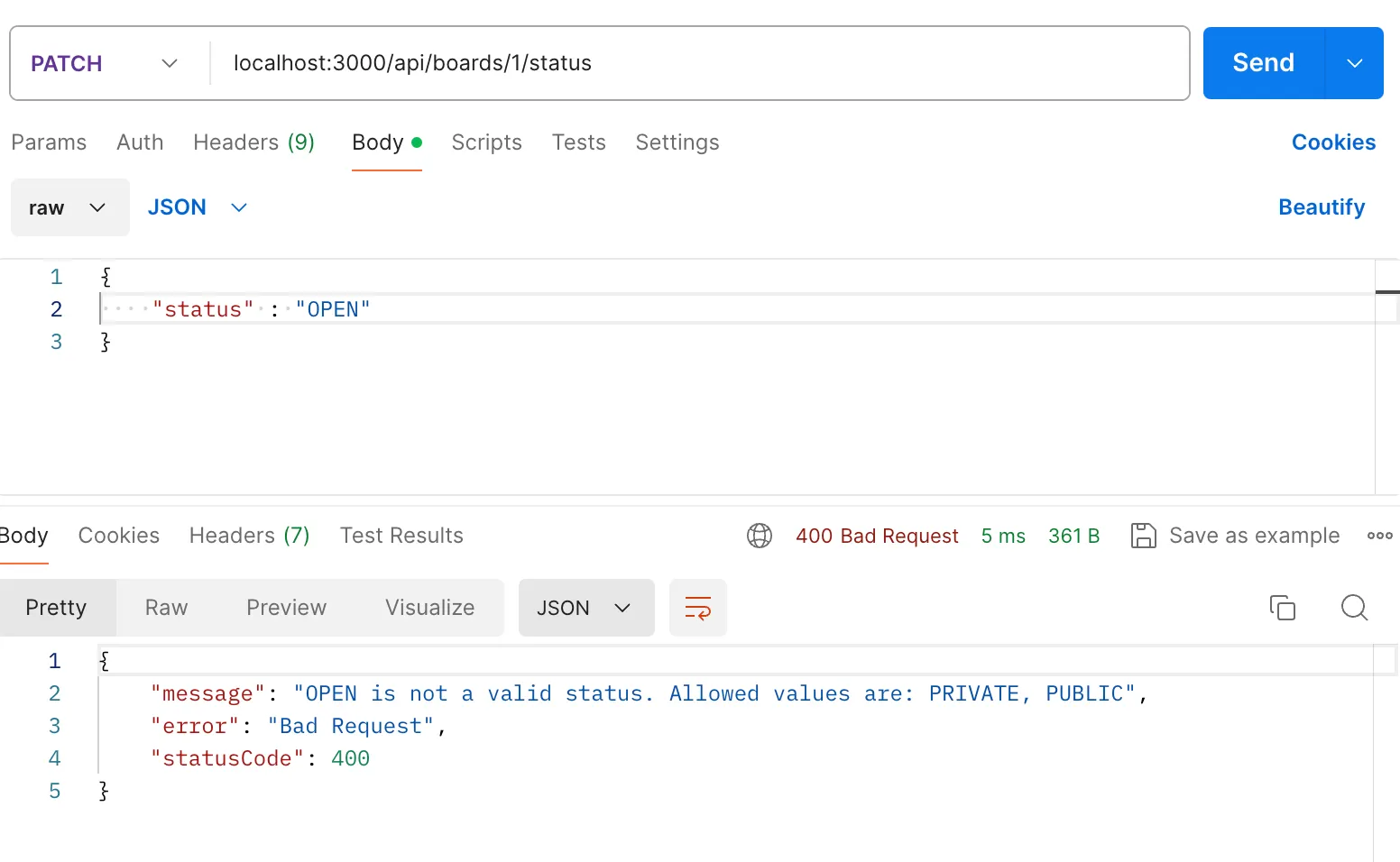Click the 5 ms response time

tap(1003, 536)
